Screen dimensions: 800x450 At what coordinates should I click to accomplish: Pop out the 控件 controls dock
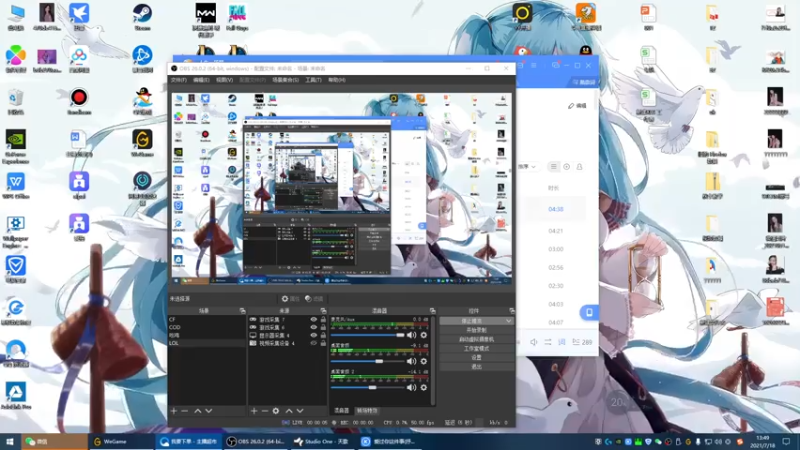click(511, 311)
